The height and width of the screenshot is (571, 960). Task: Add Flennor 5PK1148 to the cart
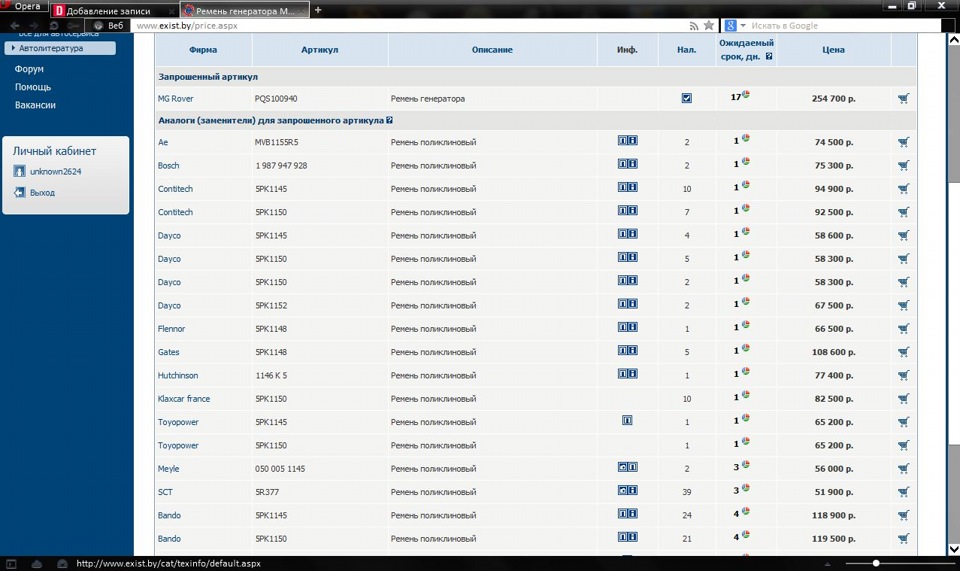click(904, 329)
